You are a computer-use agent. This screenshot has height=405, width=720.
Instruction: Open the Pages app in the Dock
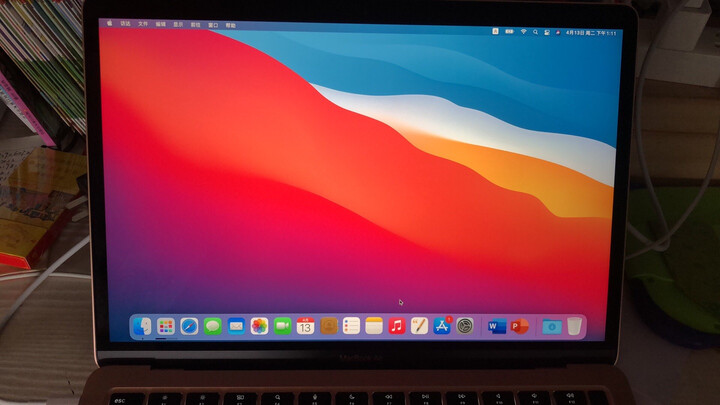(419, 326)
